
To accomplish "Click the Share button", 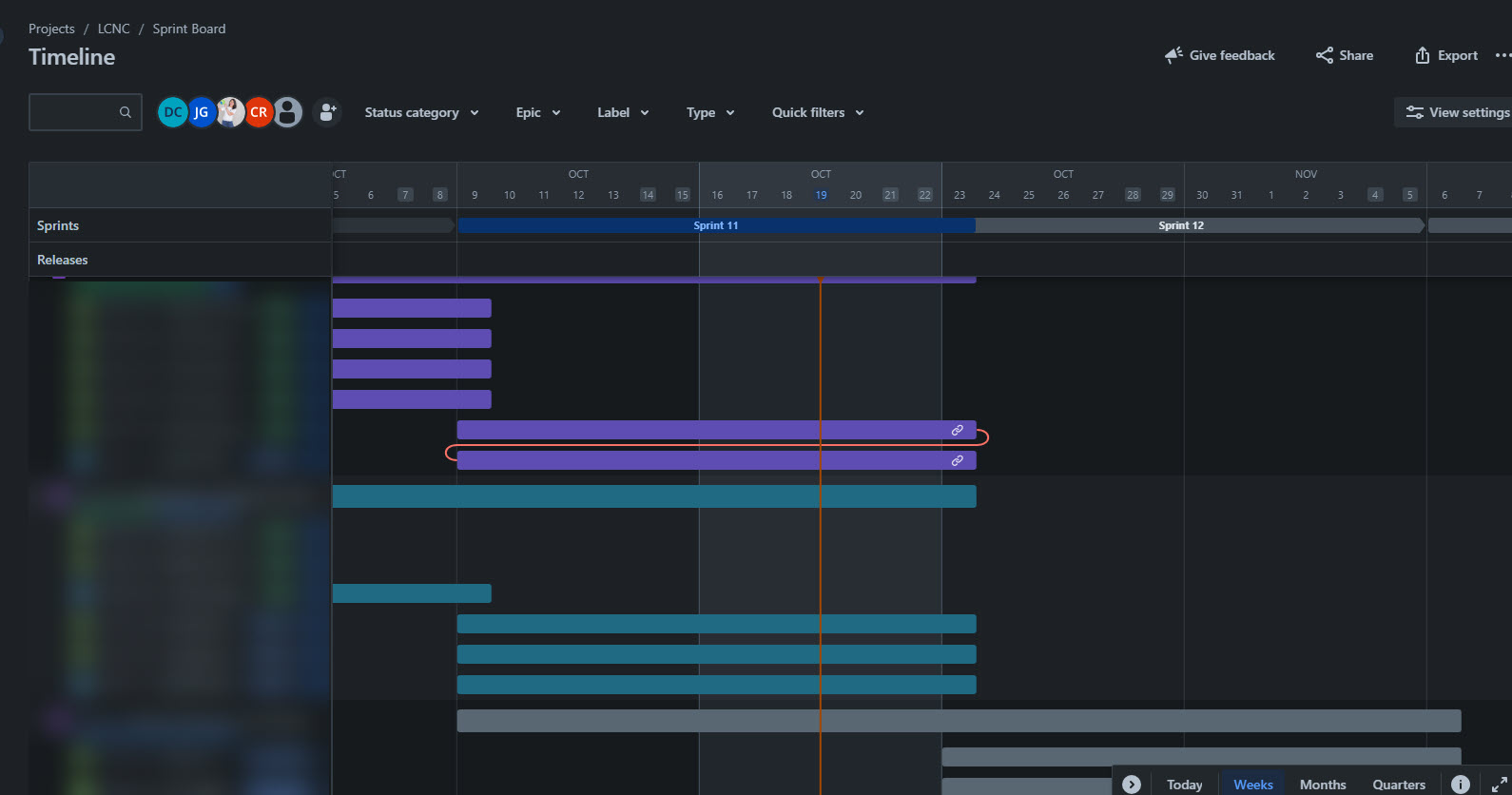I will pyautogui.click(x=1345, y=55).
